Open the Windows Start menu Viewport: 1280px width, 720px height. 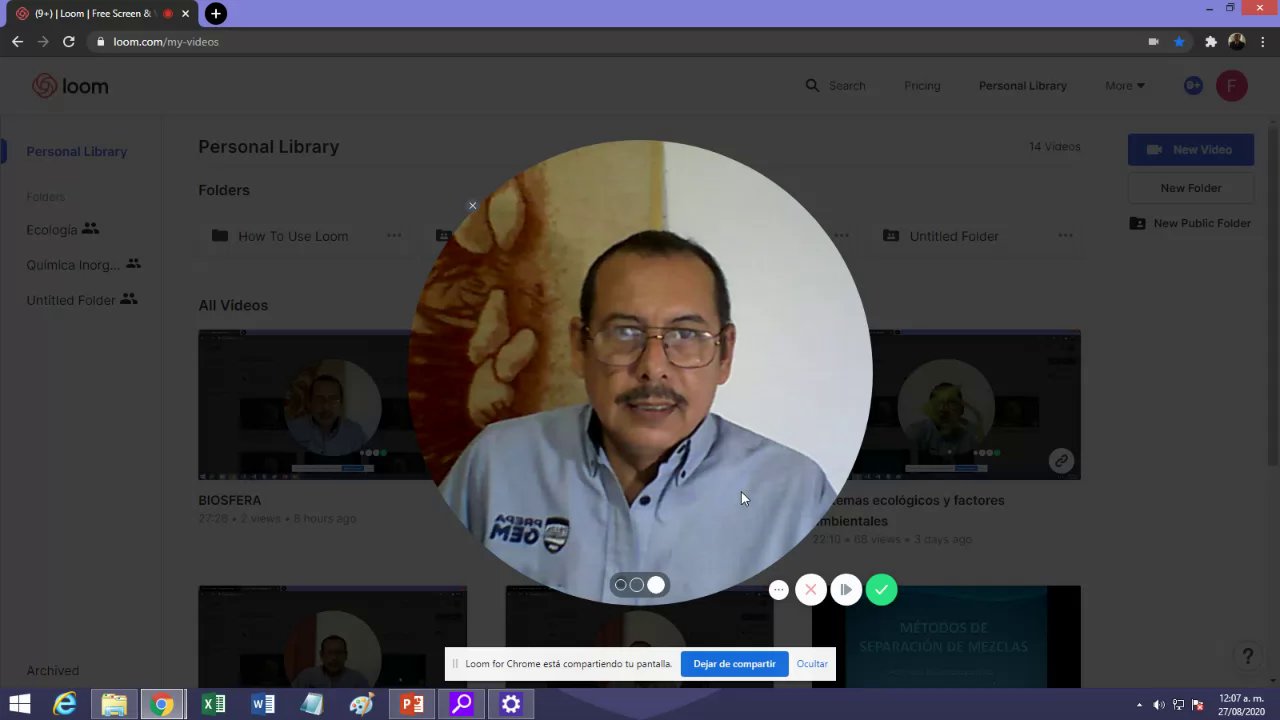pos(19,704)
